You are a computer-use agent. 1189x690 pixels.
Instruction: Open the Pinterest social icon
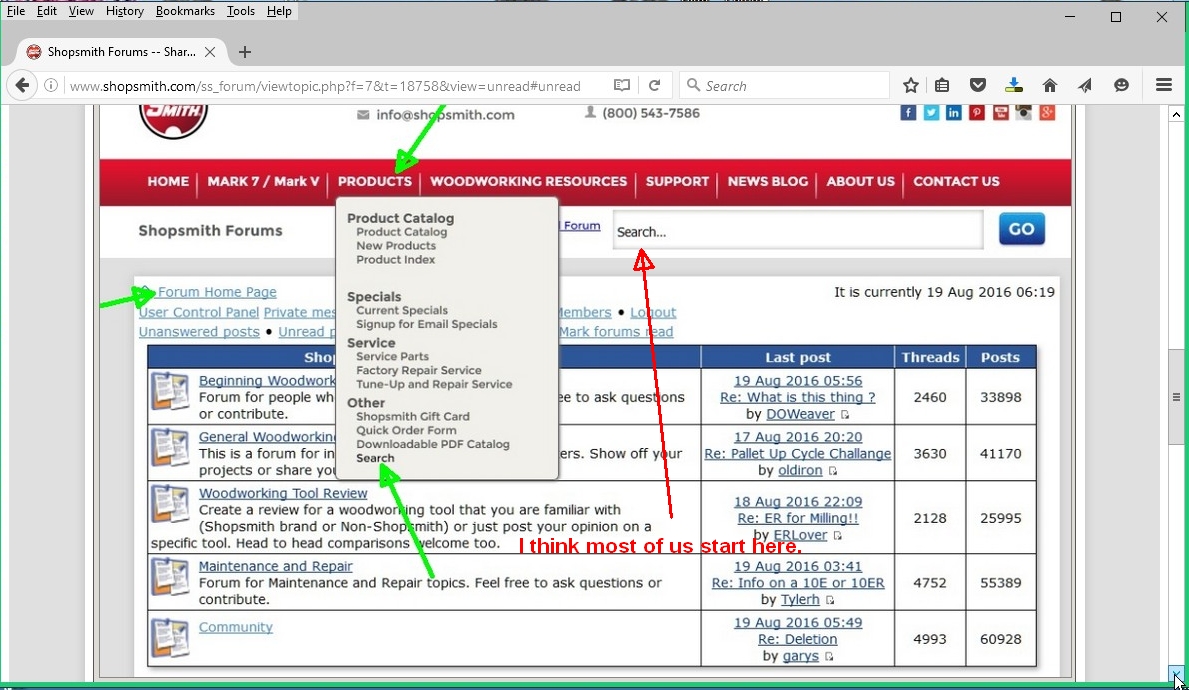(x=977, y=113)
